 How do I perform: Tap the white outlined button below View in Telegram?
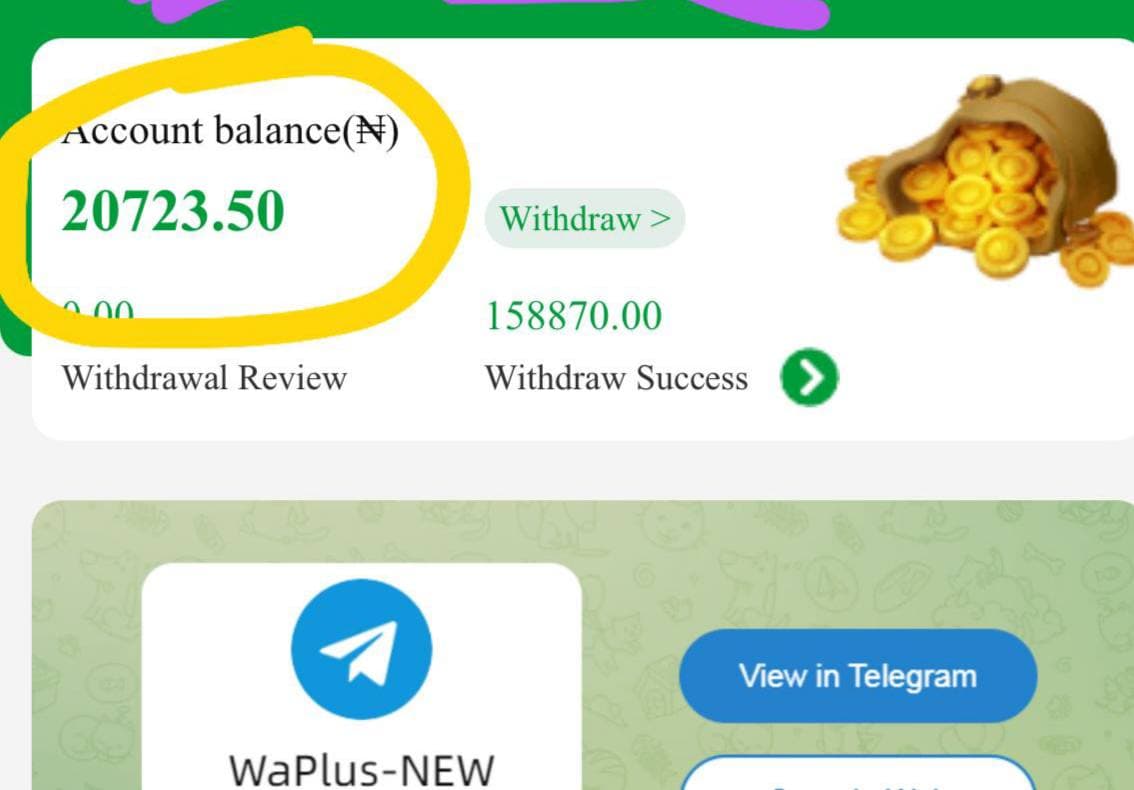tap(858, 773)
